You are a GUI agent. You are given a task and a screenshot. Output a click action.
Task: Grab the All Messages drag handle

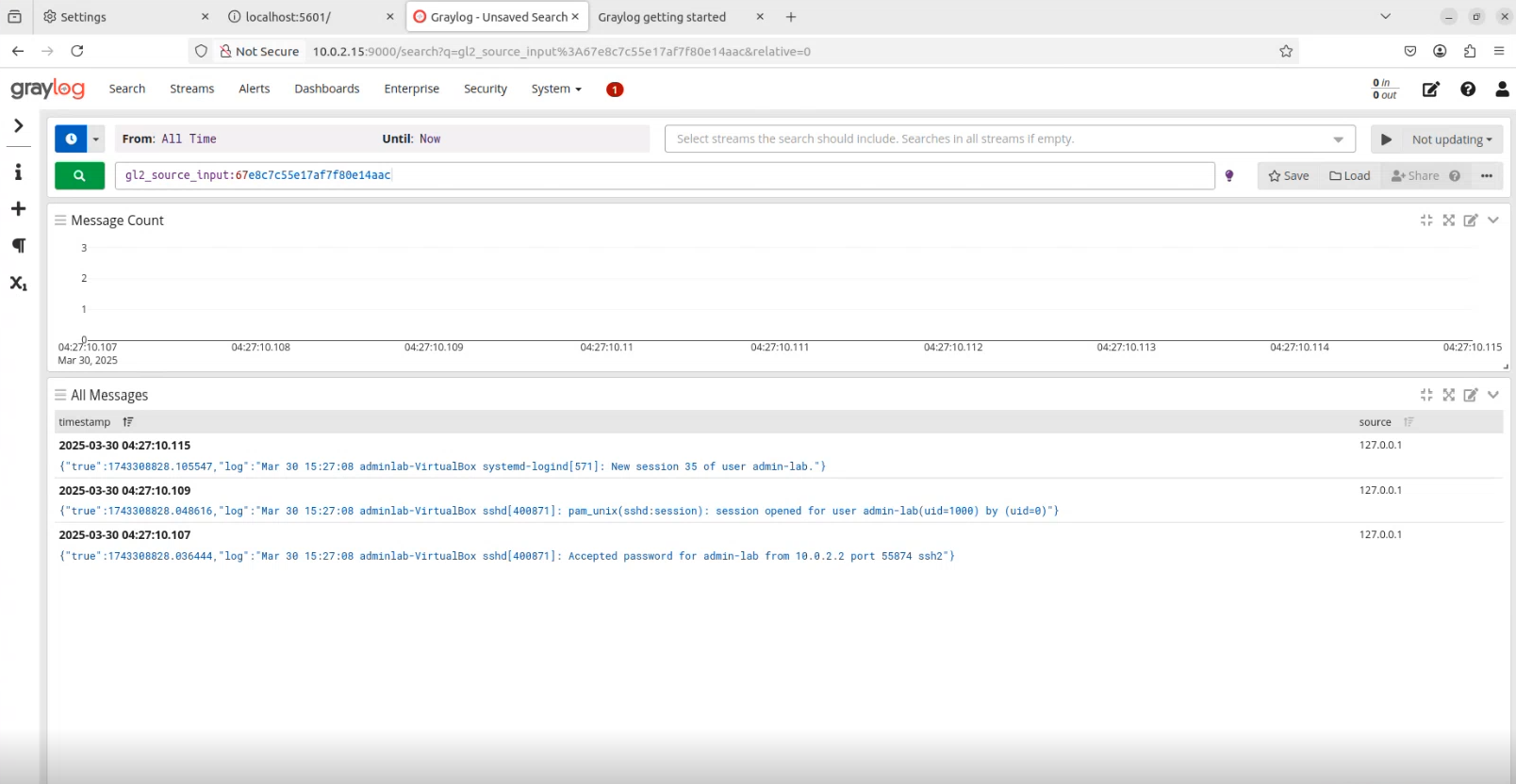60,395
